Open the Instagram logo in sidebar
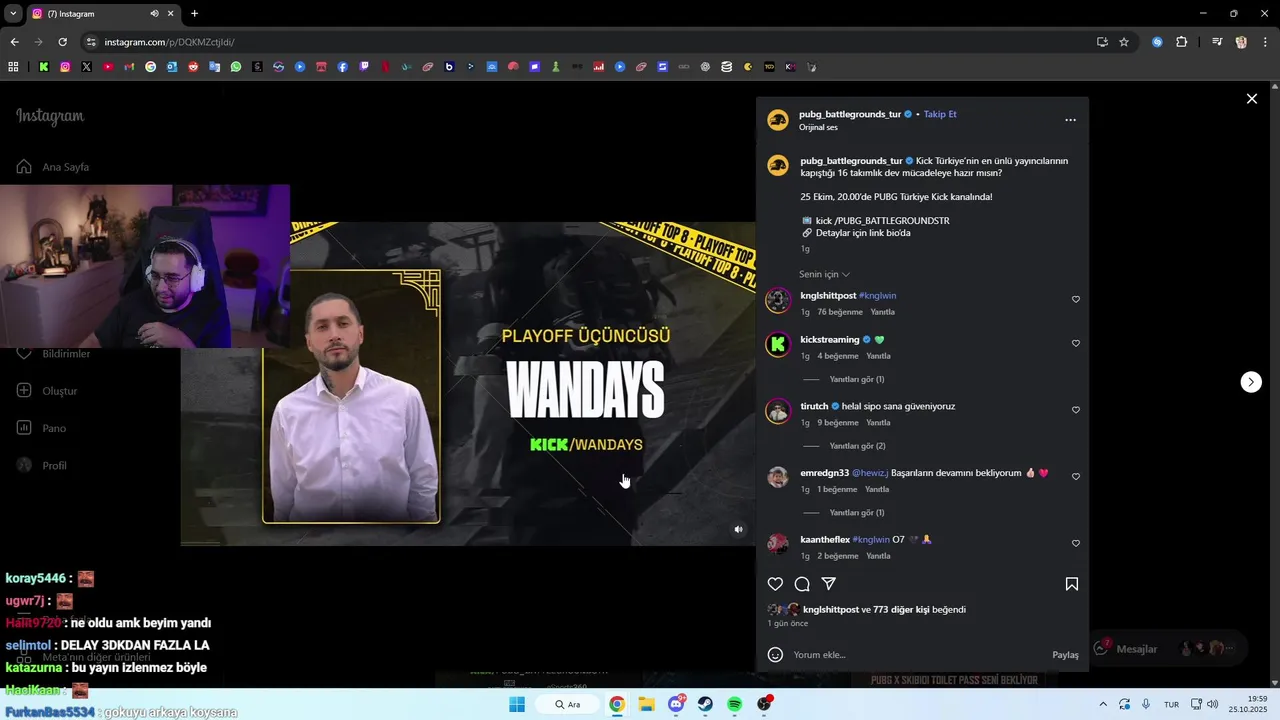 [x=50, y=116]
